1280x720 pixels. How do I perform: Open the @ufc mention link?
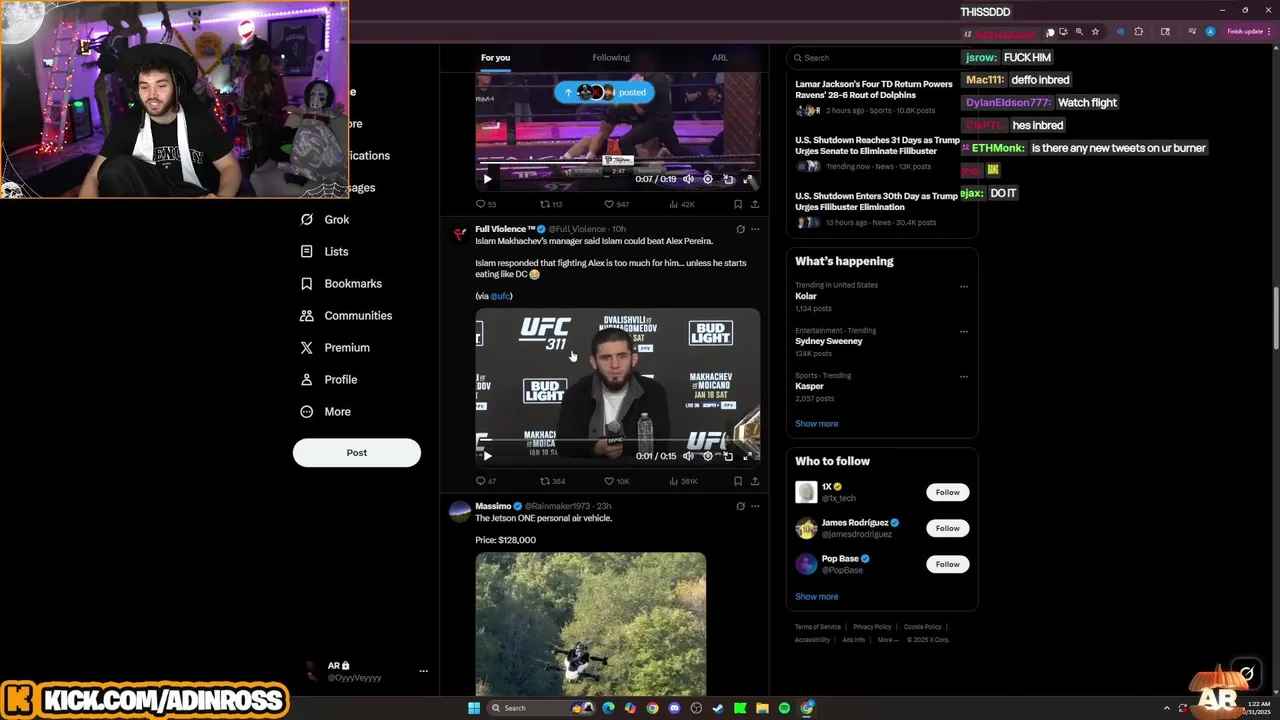(x=501, y=296)
